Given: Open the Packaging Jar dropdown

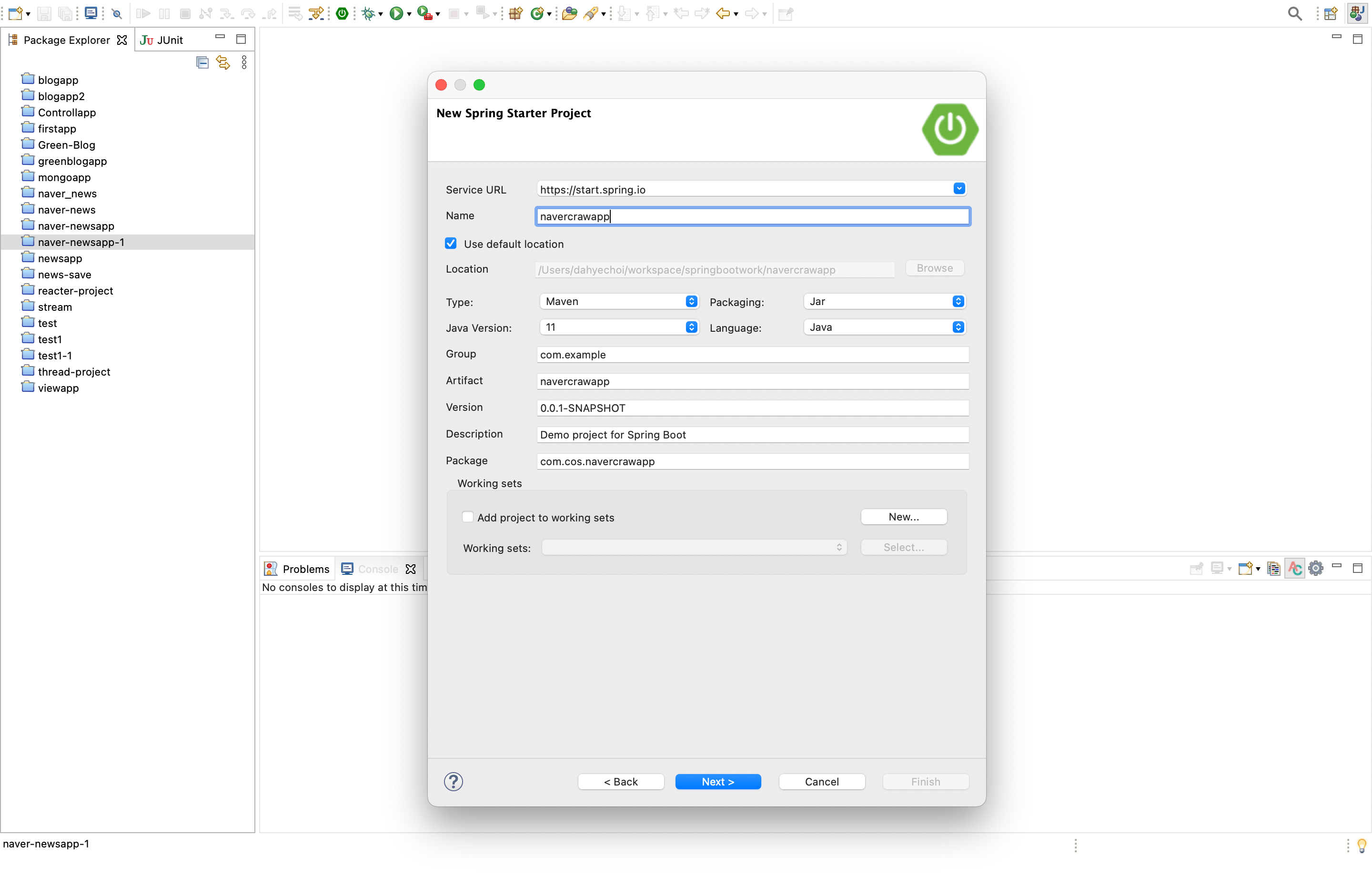Looking at the screenshot, I should (x=885, y=301).
